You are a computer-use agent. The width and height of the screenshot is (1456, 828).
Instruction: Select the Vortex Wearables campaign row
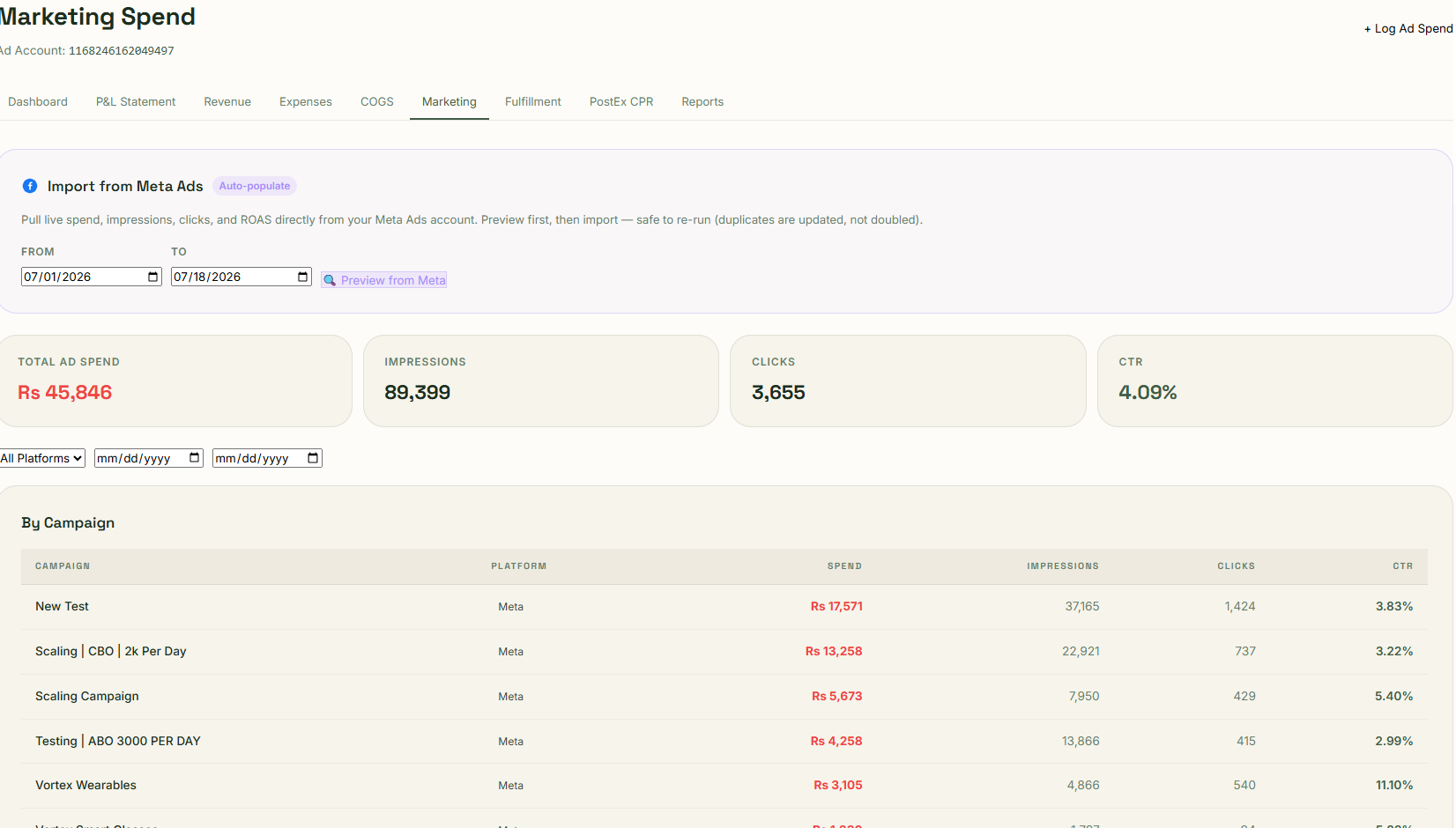(724, 786)
